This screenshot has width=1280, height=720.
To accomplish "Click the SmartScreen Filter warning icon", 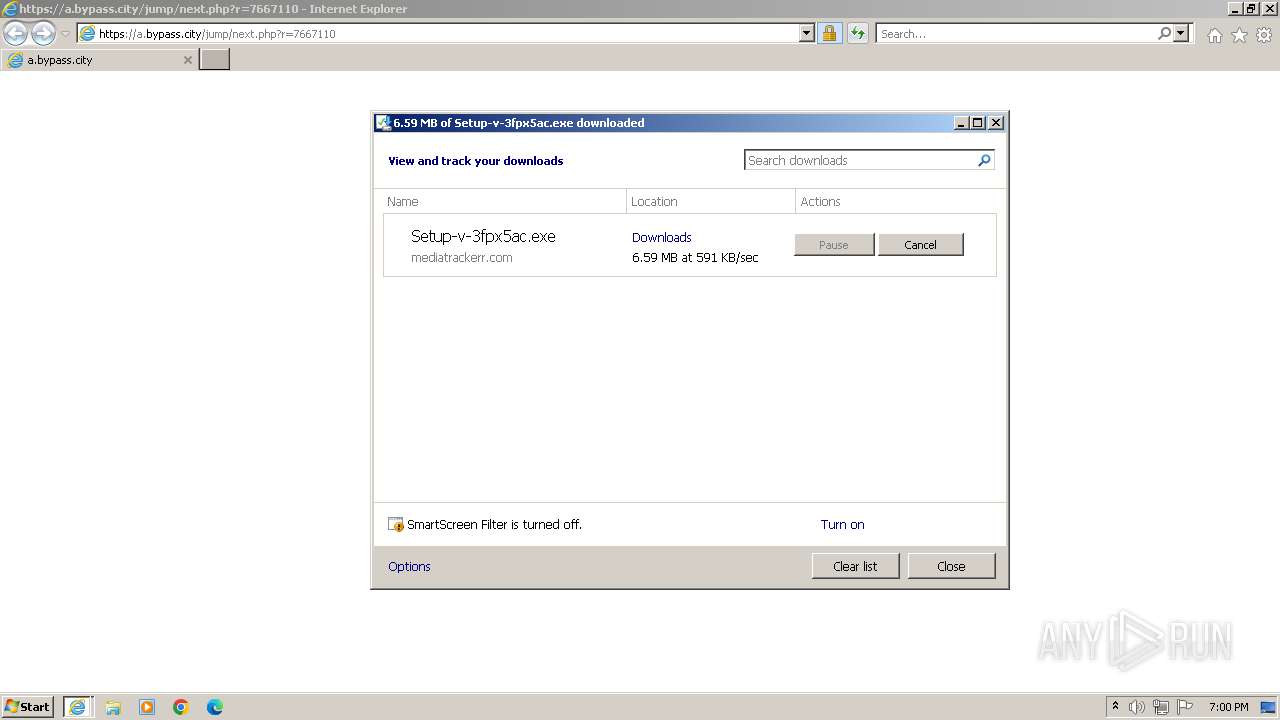I will [x=395, y=524].
